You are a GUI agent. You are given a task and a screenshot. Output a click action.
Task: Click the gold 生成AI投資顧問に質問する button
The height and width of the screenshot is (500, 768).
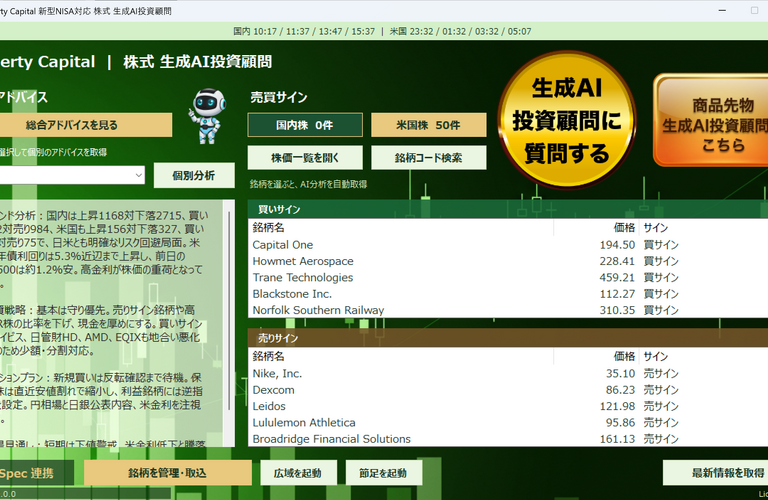[567, 119]
